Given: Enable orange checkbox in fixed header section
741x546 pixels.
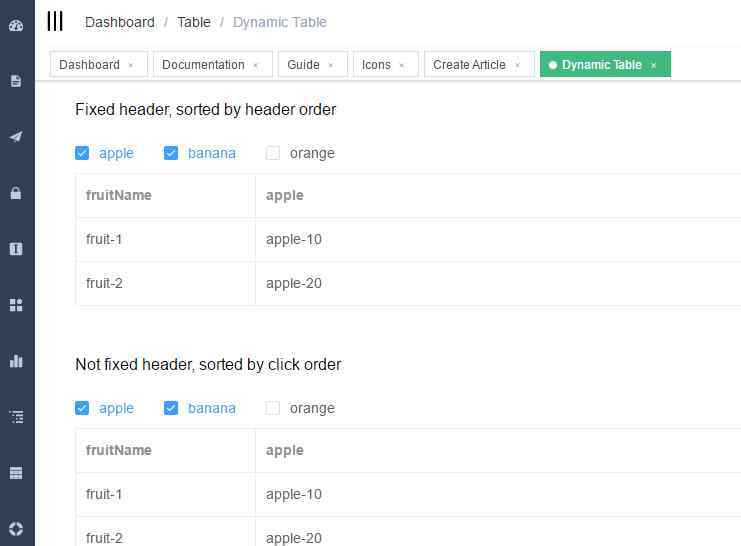Looking at the screenshot, I should click(x=273, y=153).
